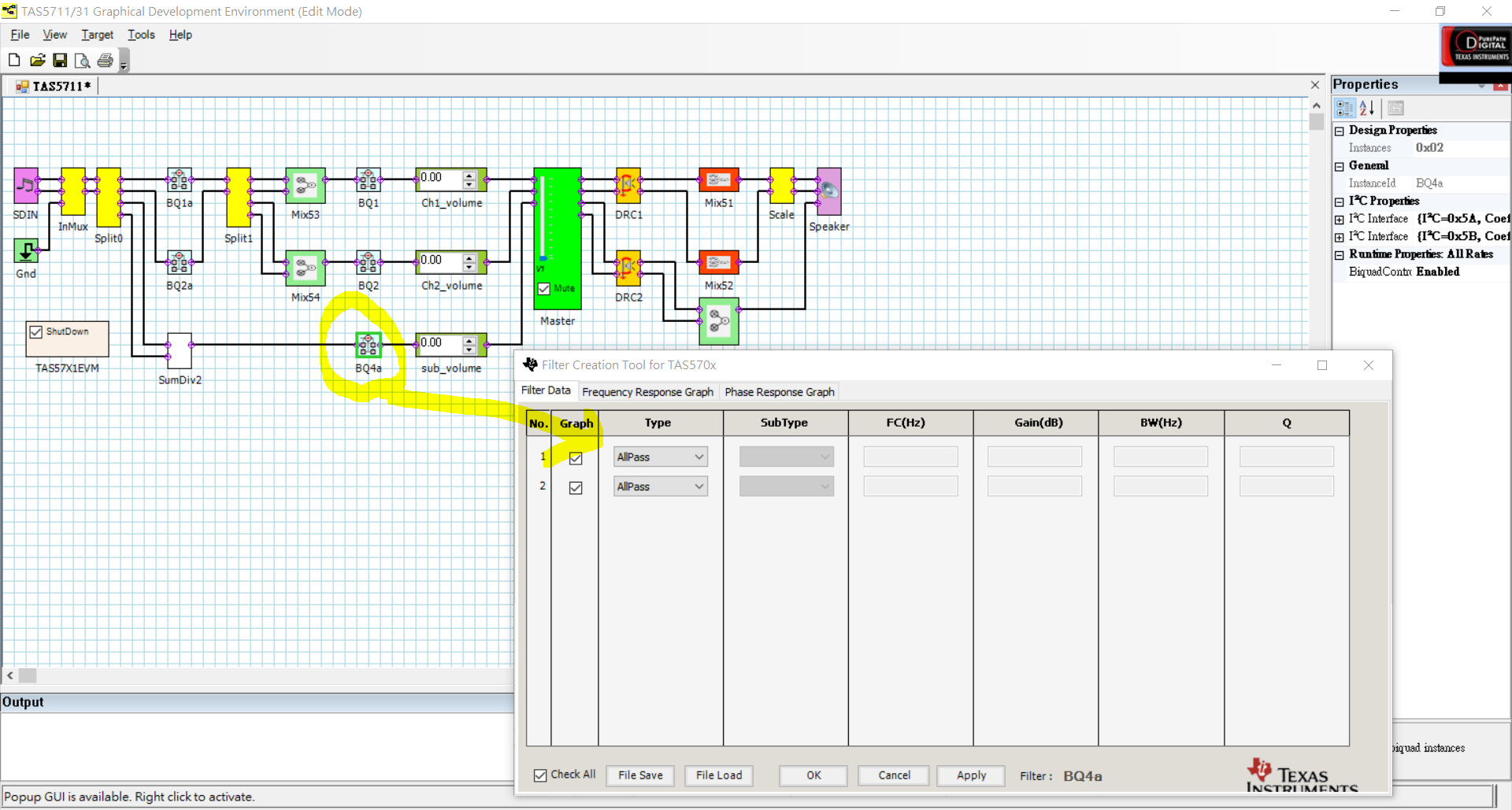This screenshot has height=810, width=1512.
Task: Toggle the Mute checkbox on Master
Action: pos(544,289)
